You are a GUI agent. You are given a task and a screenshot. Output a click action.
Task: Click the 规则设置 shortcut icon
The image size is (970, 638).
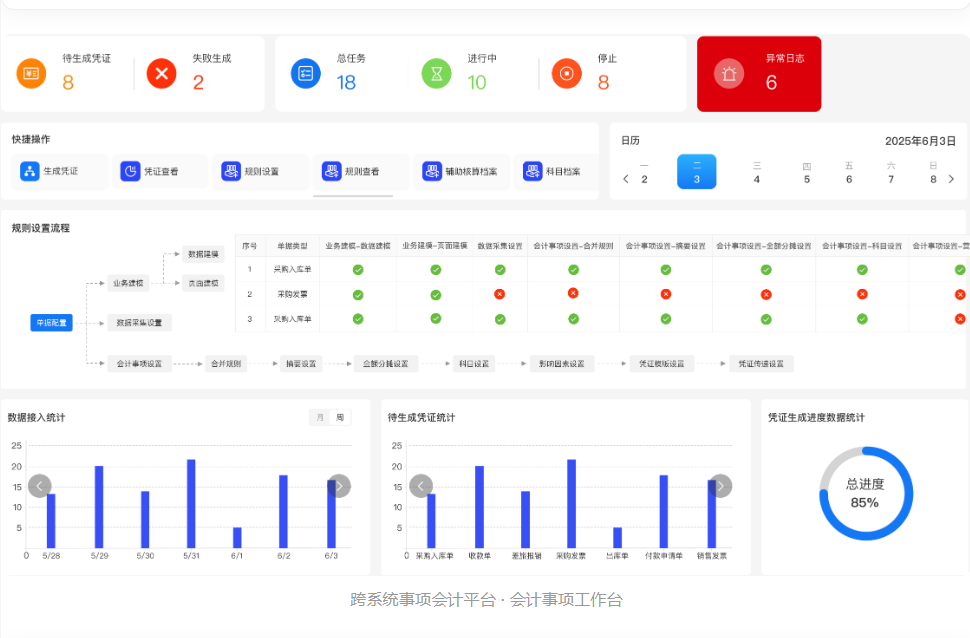231,171
